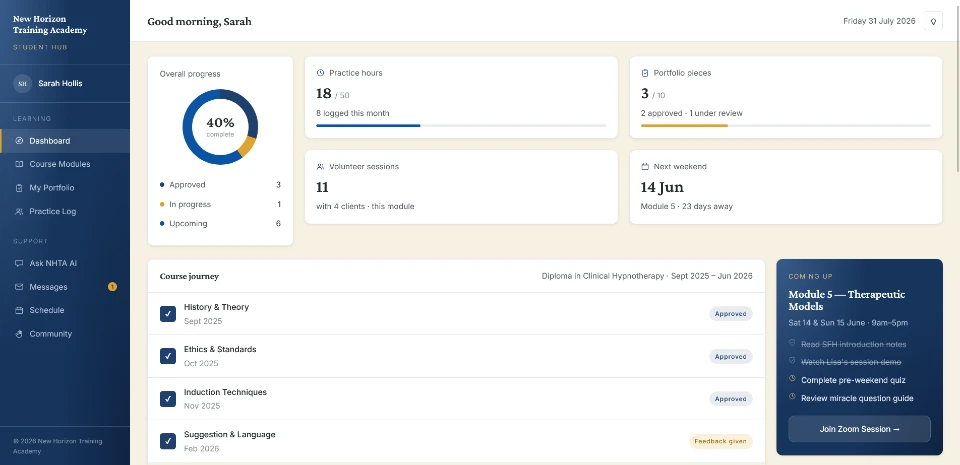Click the 2 approved · 1 under review text

coord(692,113)
